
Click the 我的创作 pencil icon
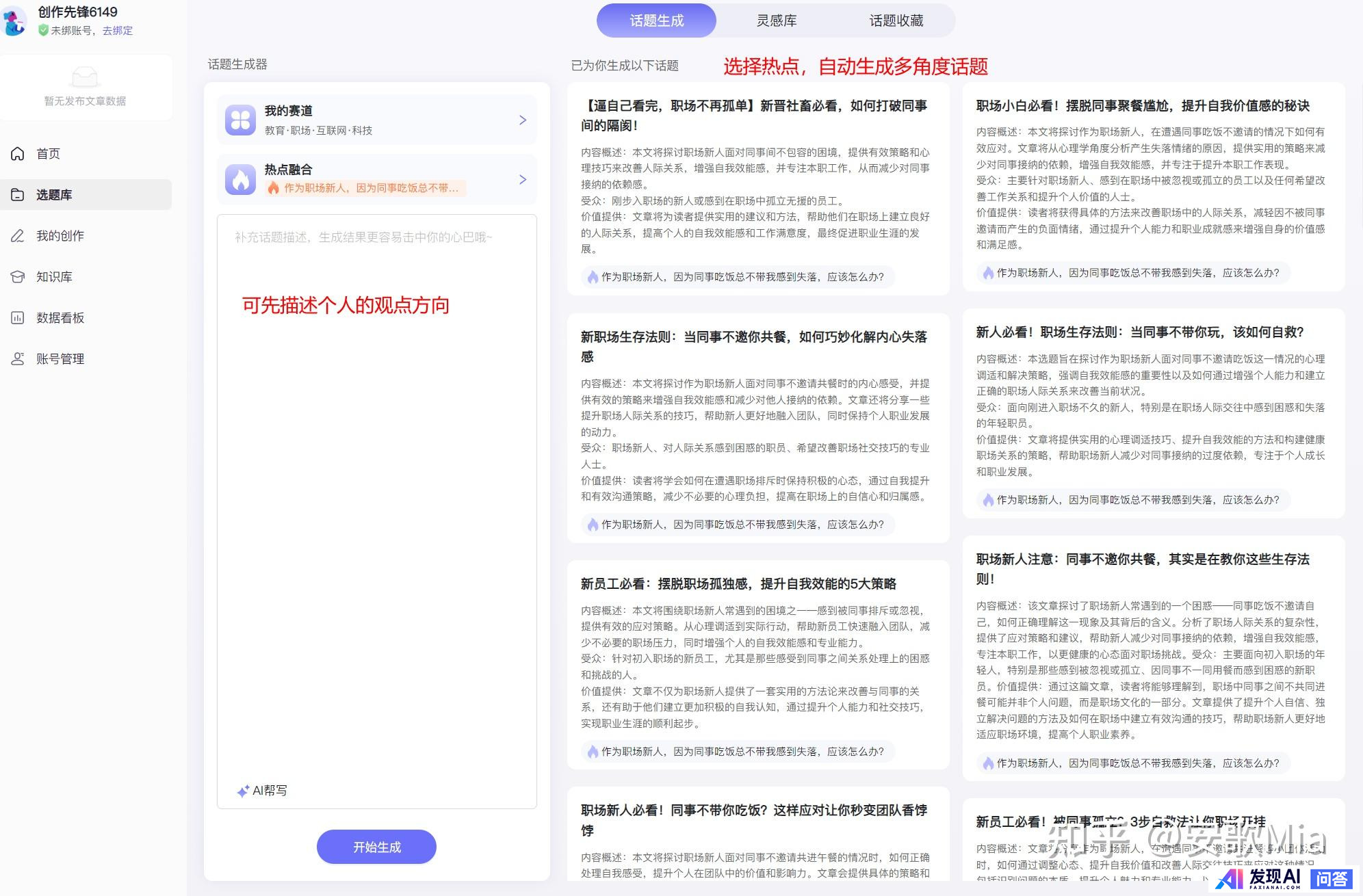click(x=18, y=236)
